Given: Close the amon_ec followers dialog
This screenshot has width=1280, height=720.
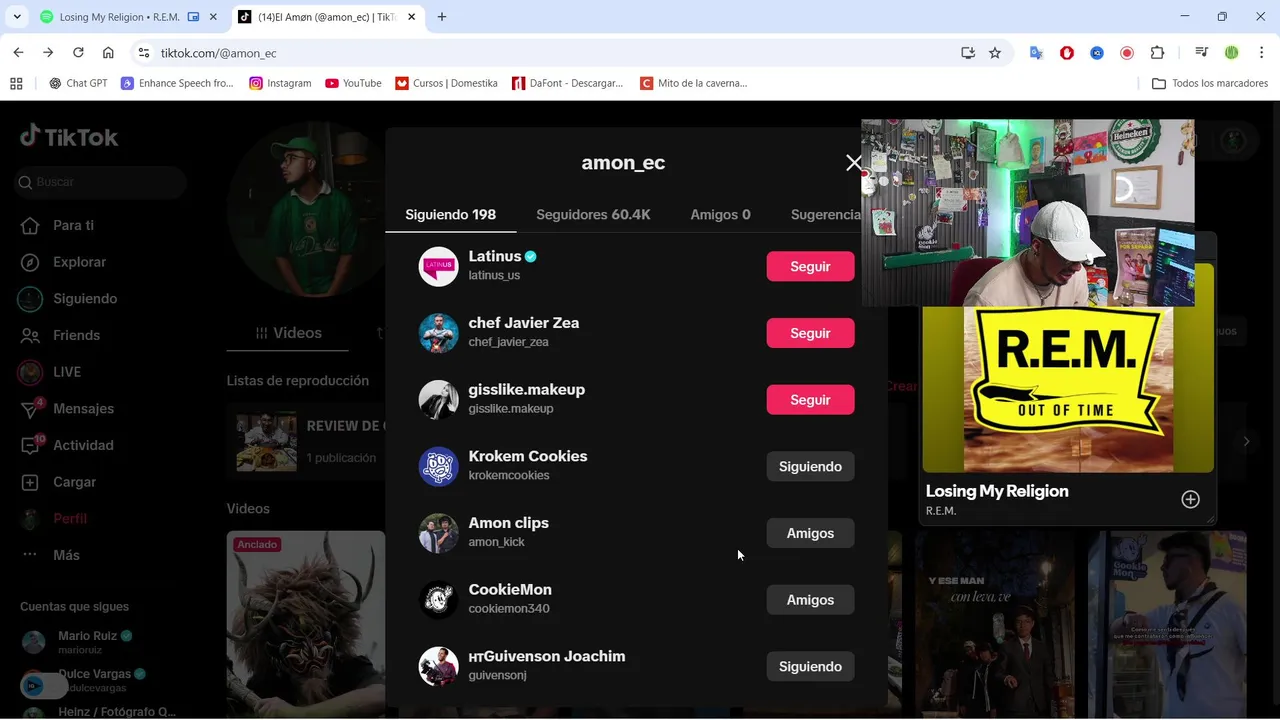Looking at the screenshot, I should coord(854,162).
